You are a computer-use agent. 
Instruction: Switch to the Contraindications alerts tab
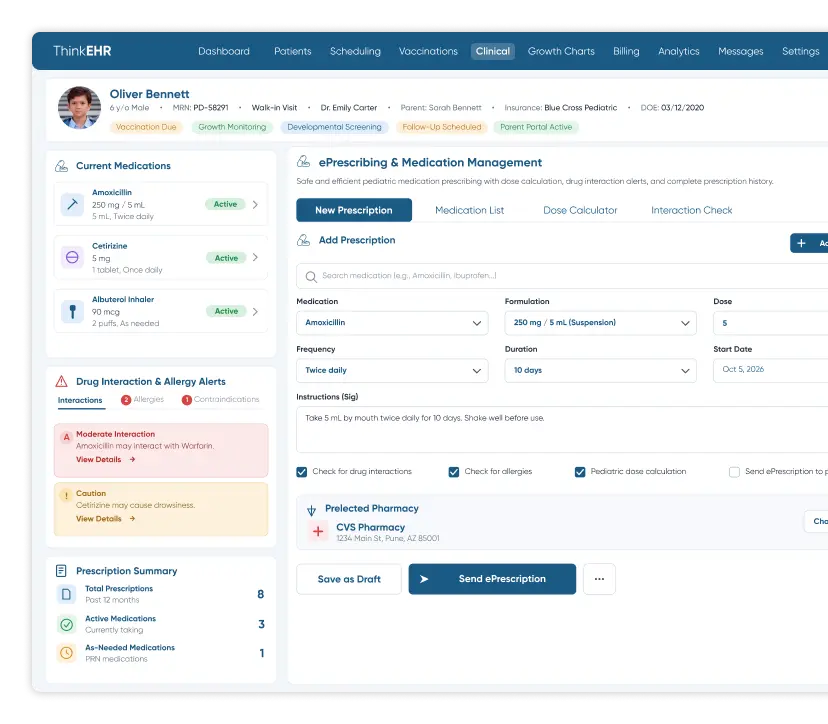coord(221,400)
